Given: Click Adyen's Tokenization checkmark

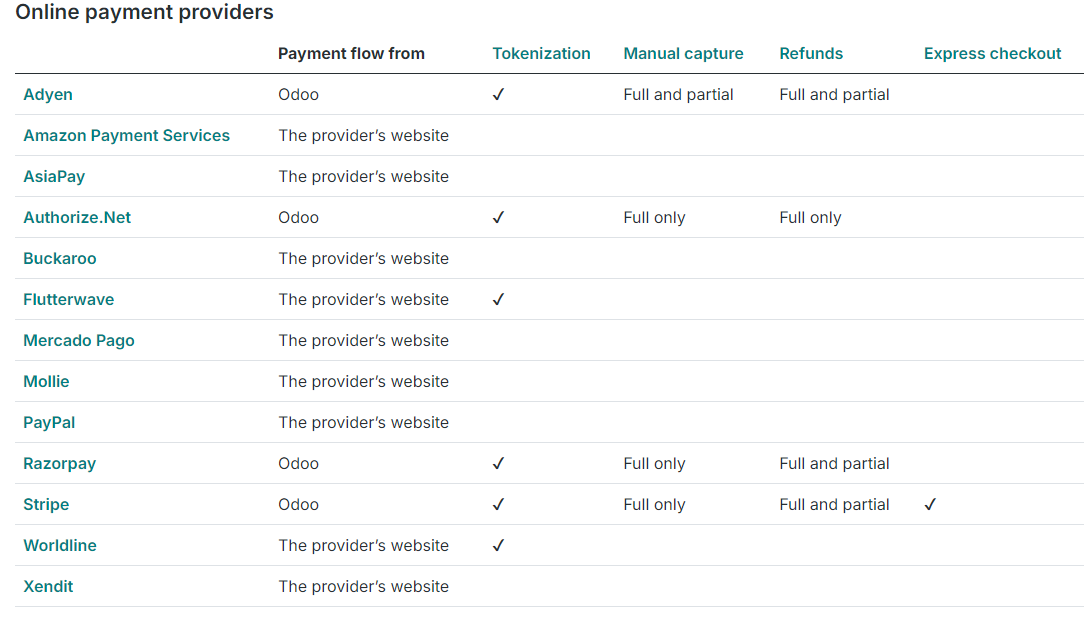Looking at the screenshot, I should [x=498, y=95].
